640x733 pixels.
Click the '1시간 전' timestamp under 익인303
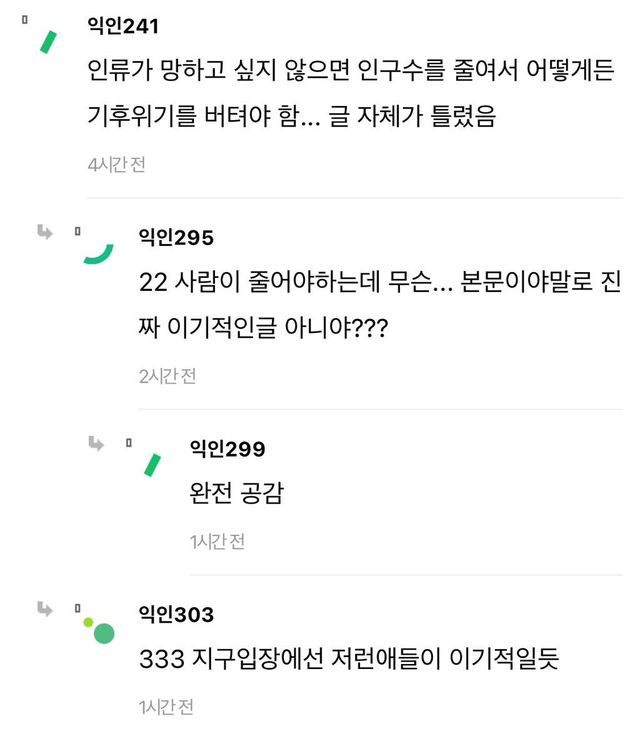click(x=166, y=707)
